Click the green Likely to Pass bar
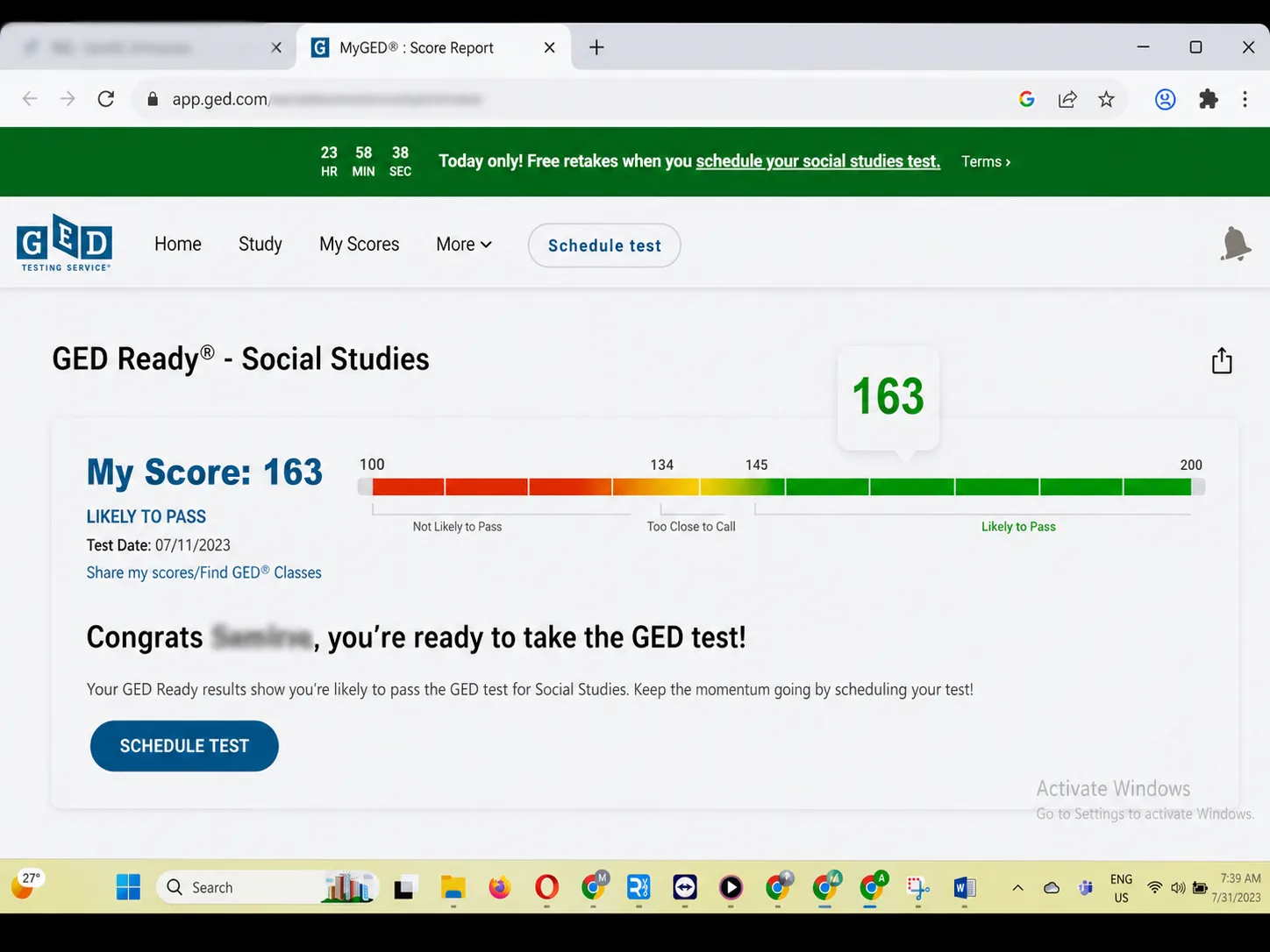This screenshot has width=1270, height=952. [988, 487]
